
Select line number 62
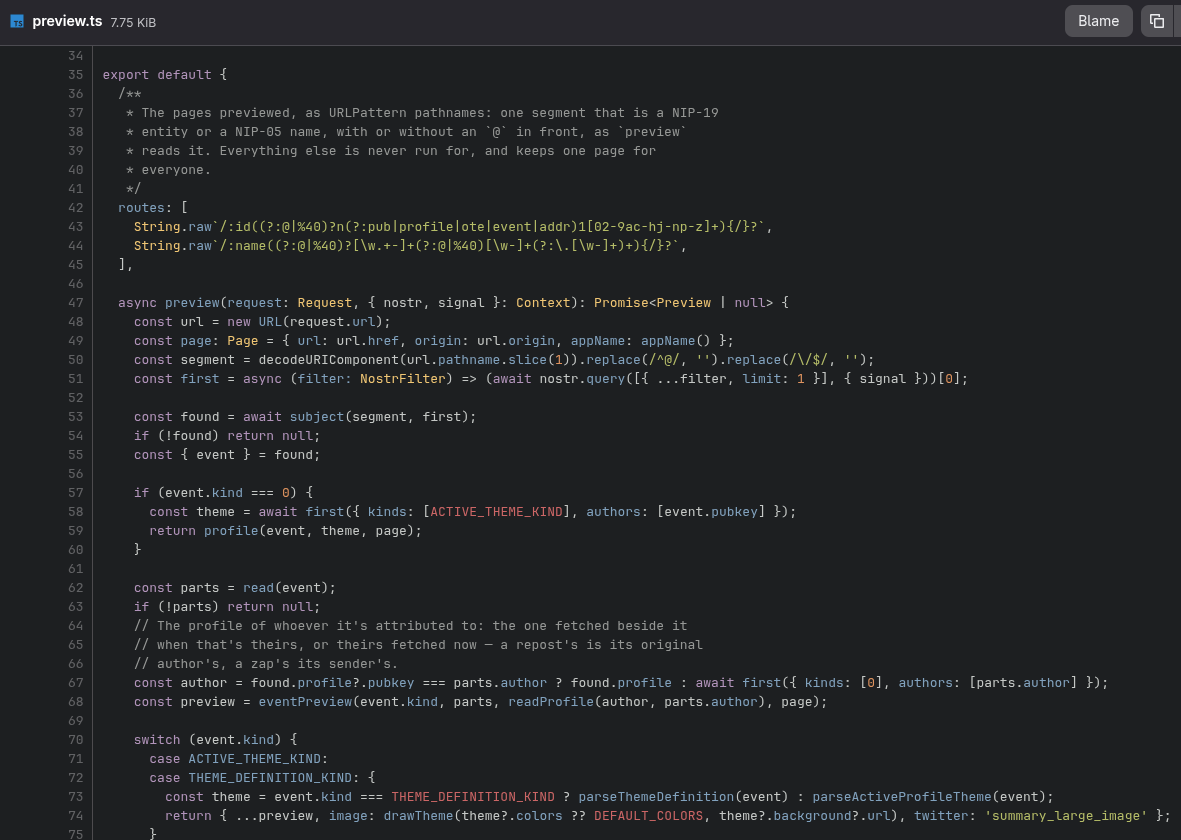tap(75, 587)
